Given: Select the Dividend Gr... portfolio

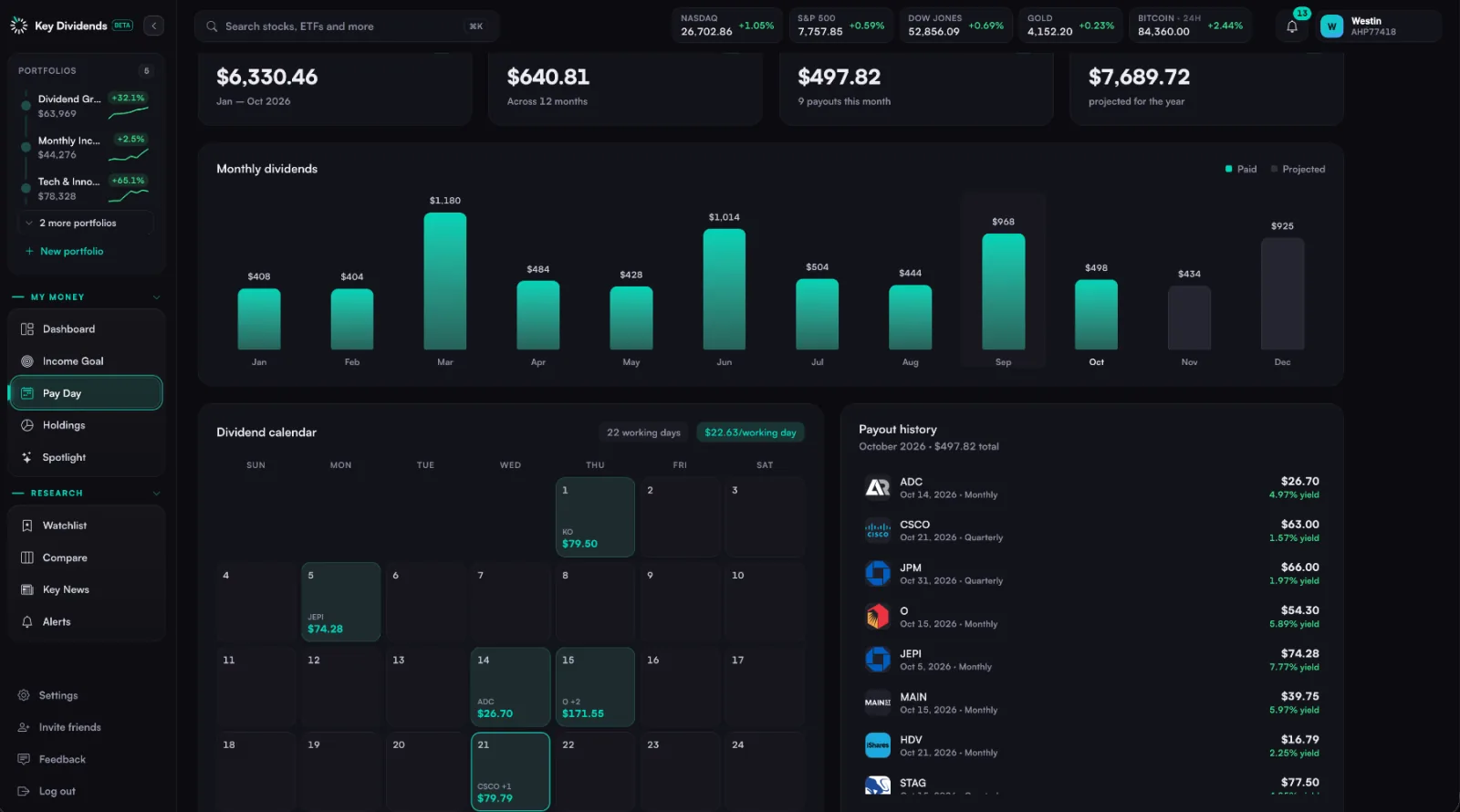Looking at the screenshot, I should pyautogui.click(x=86, y=106).
